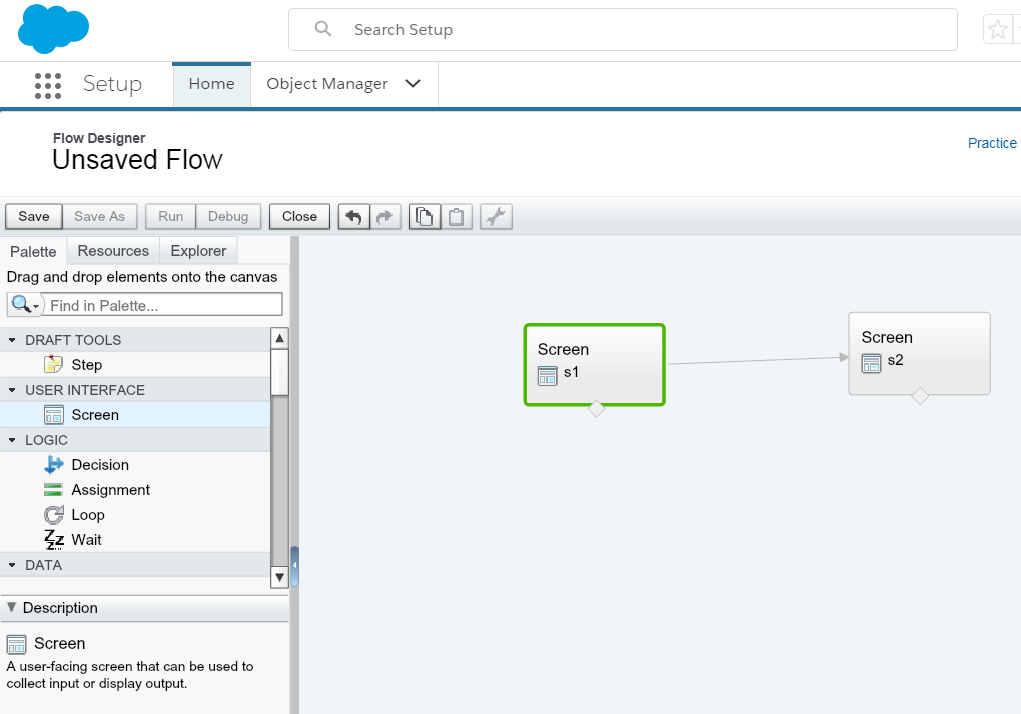Select the Screen palette row
The width and height of the screenshot is (1021, 714).
(x=135, y=415)
